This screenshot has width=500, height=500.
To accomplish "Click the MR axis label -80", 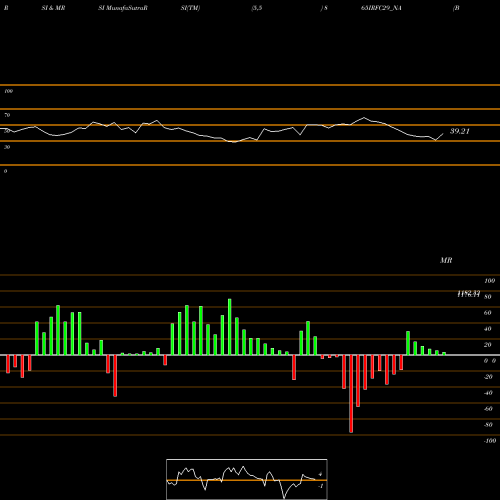I will point(488,425).
